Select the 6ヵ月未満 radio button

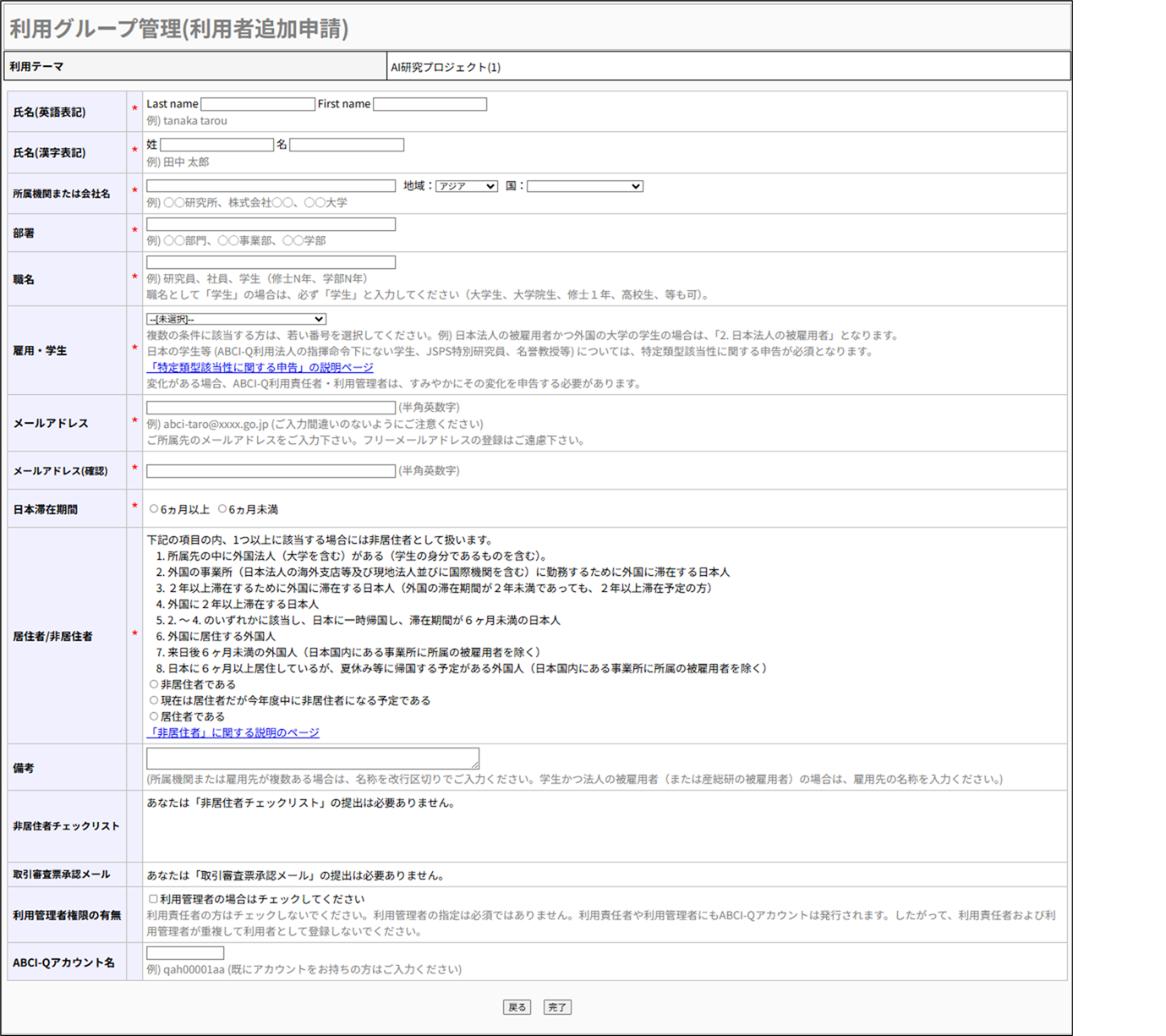coord(222,509)
